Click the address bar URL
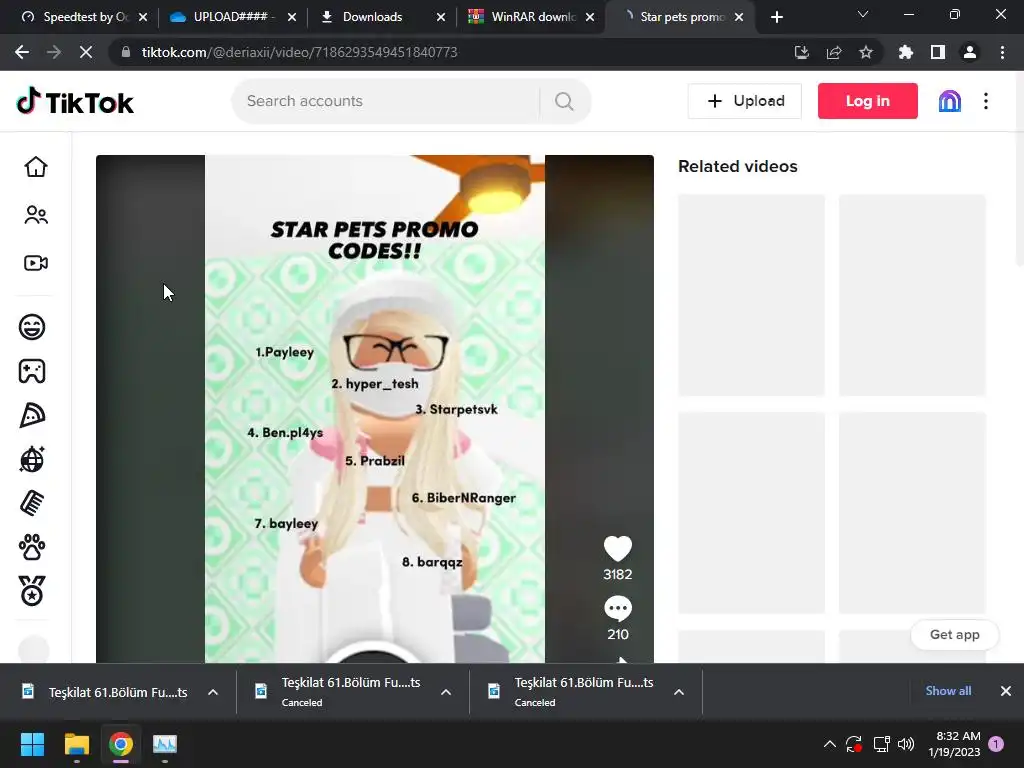This screenshot has height=768, width=1024. point(299,52)
